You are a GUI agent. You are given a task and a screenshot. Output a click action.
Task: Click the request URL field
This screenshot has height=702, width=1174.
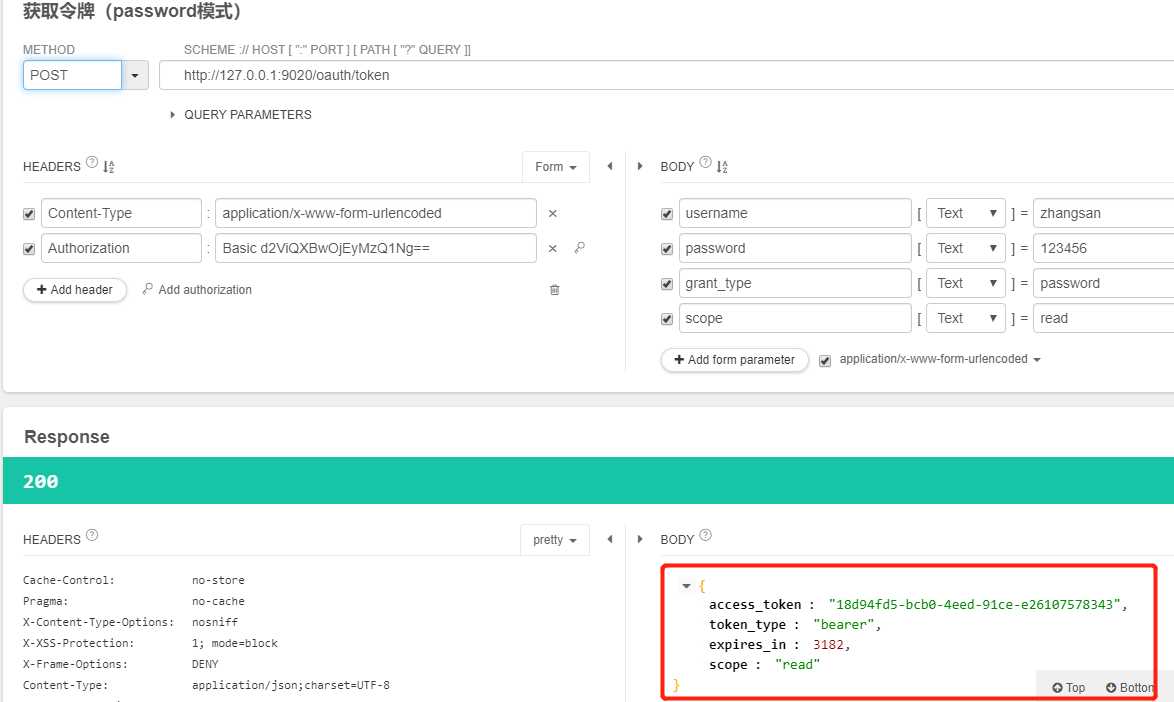(666, 76)
